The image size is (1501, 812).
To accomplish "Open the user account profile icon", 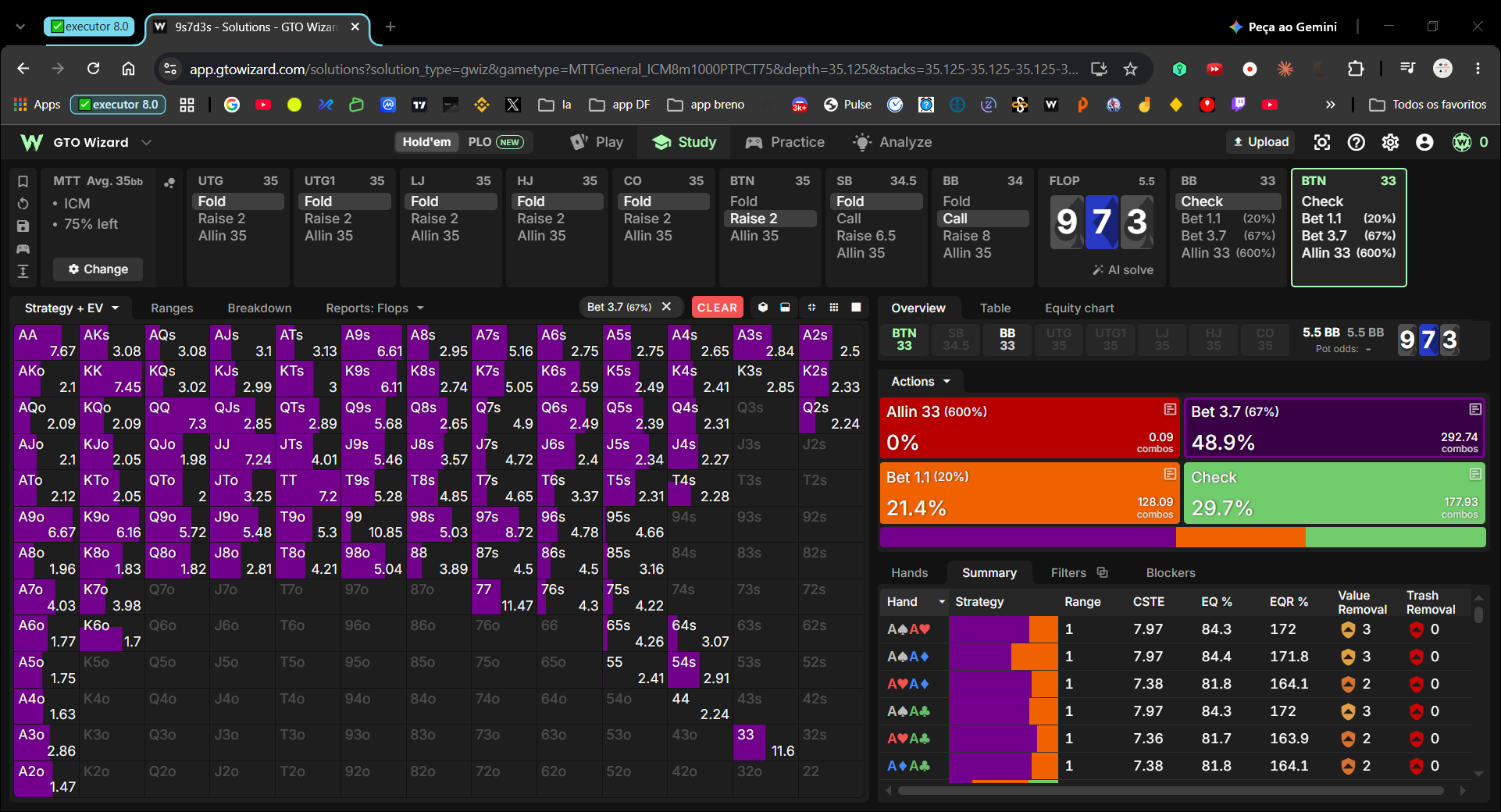I will 1424,142.
